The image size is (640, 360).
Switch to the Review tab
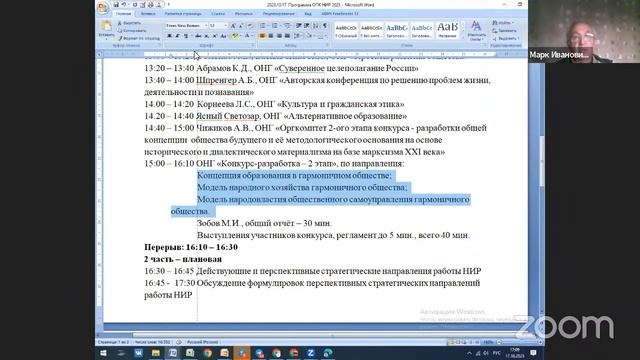pos(278,14)
